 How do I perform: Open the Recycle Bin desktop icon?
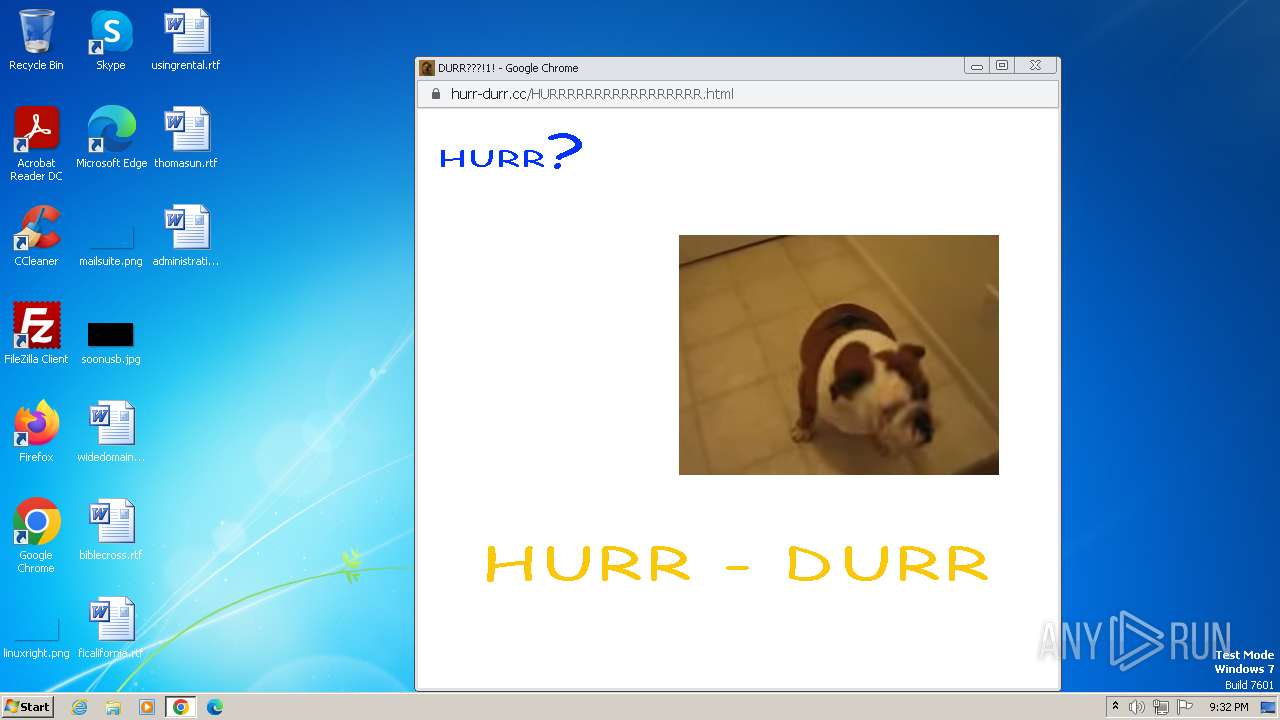36,40
